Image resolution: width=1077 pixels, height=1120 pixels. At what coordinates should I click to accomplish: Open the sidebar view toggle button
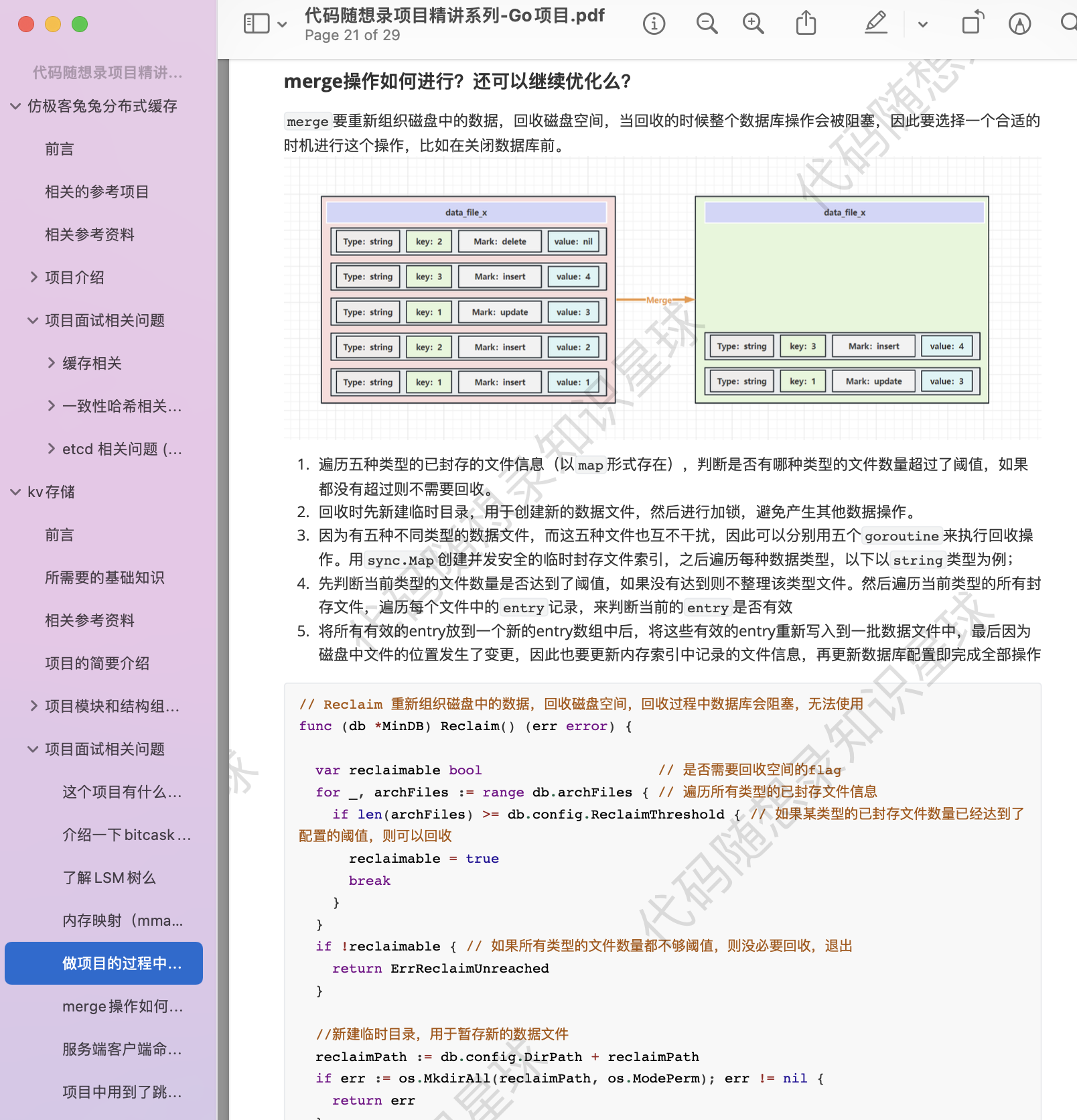point(257,24)
